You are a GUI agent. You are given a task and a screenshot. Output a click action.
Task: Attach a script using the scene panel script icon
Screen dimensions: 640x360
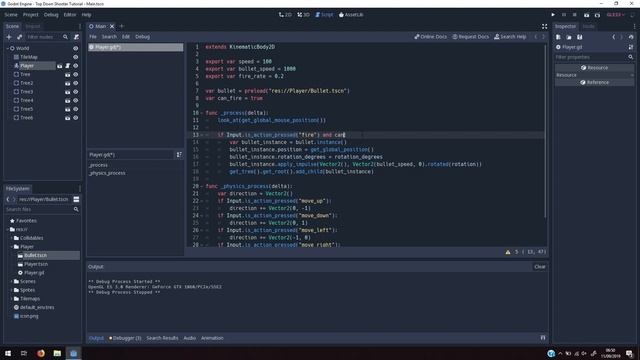pos(76,37)
